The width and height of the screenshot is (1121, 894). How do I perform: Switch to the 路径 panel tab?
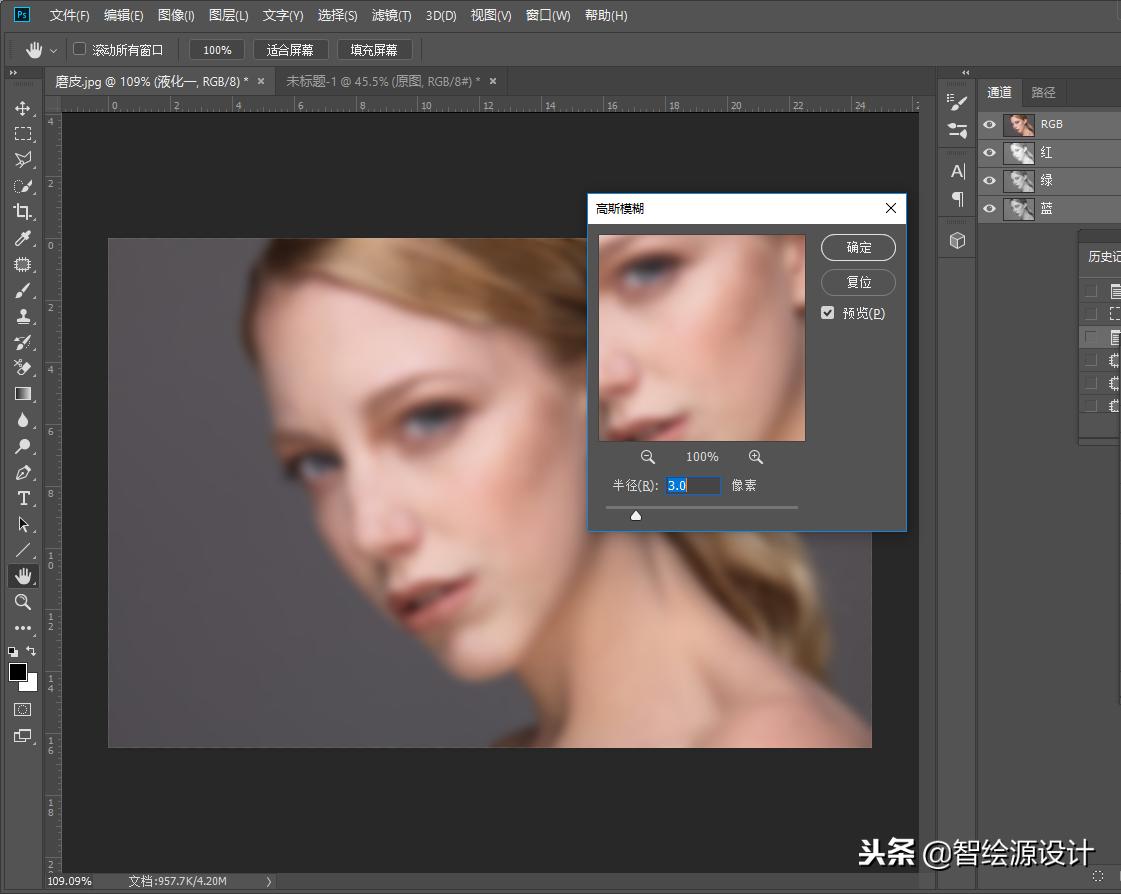point(1043,92)
